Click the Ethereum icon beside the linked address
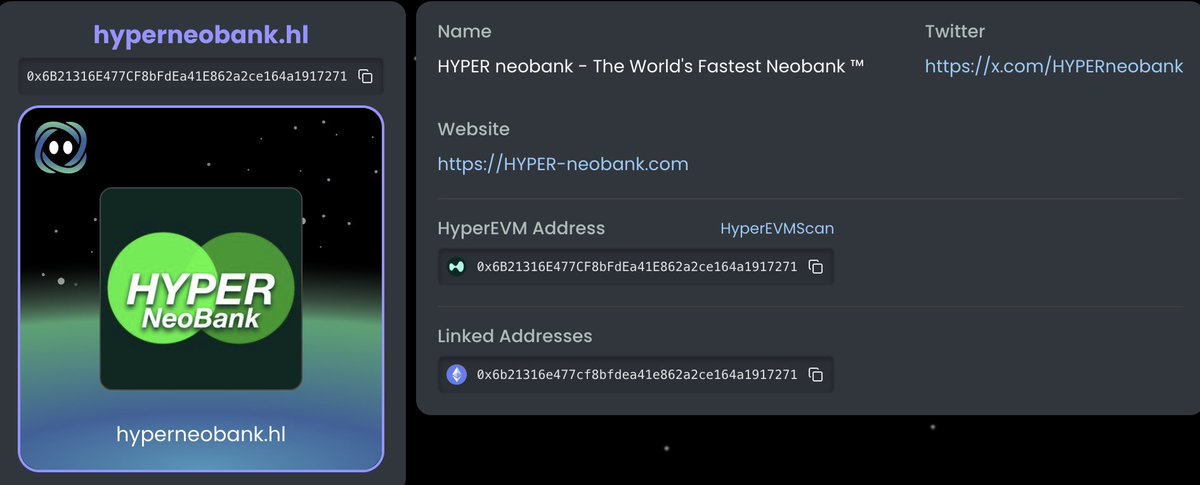1200x485 pixels. (456, 375)
